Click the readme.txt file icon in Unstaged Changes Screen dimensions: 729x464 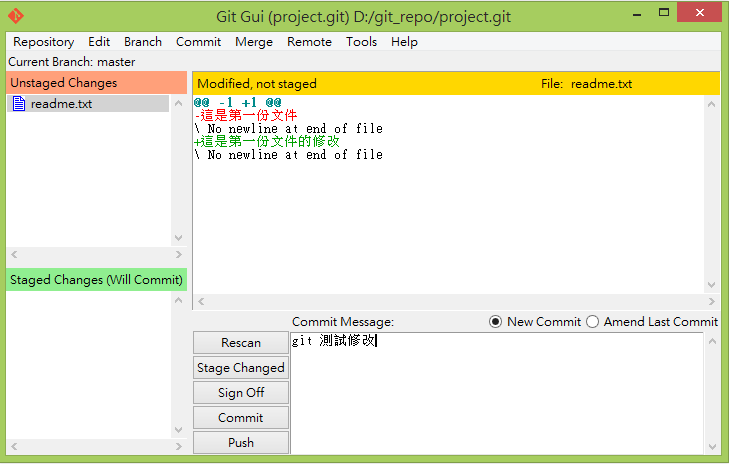pos(19,104)
